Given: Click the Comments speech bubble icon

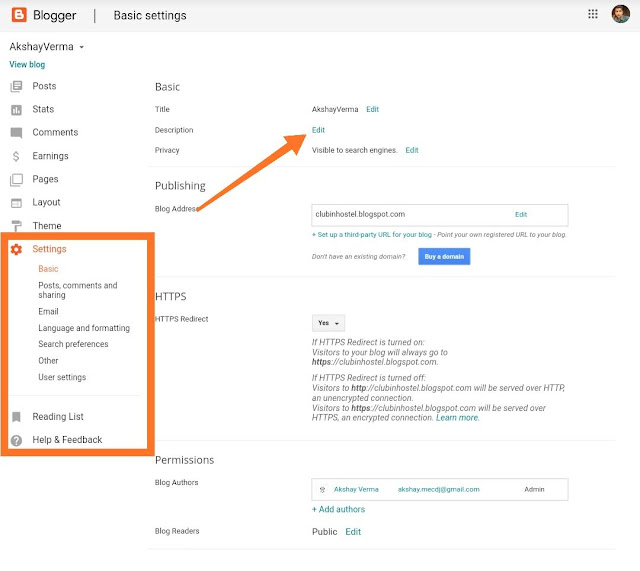Looking at the screenshot, I should 16,133.
